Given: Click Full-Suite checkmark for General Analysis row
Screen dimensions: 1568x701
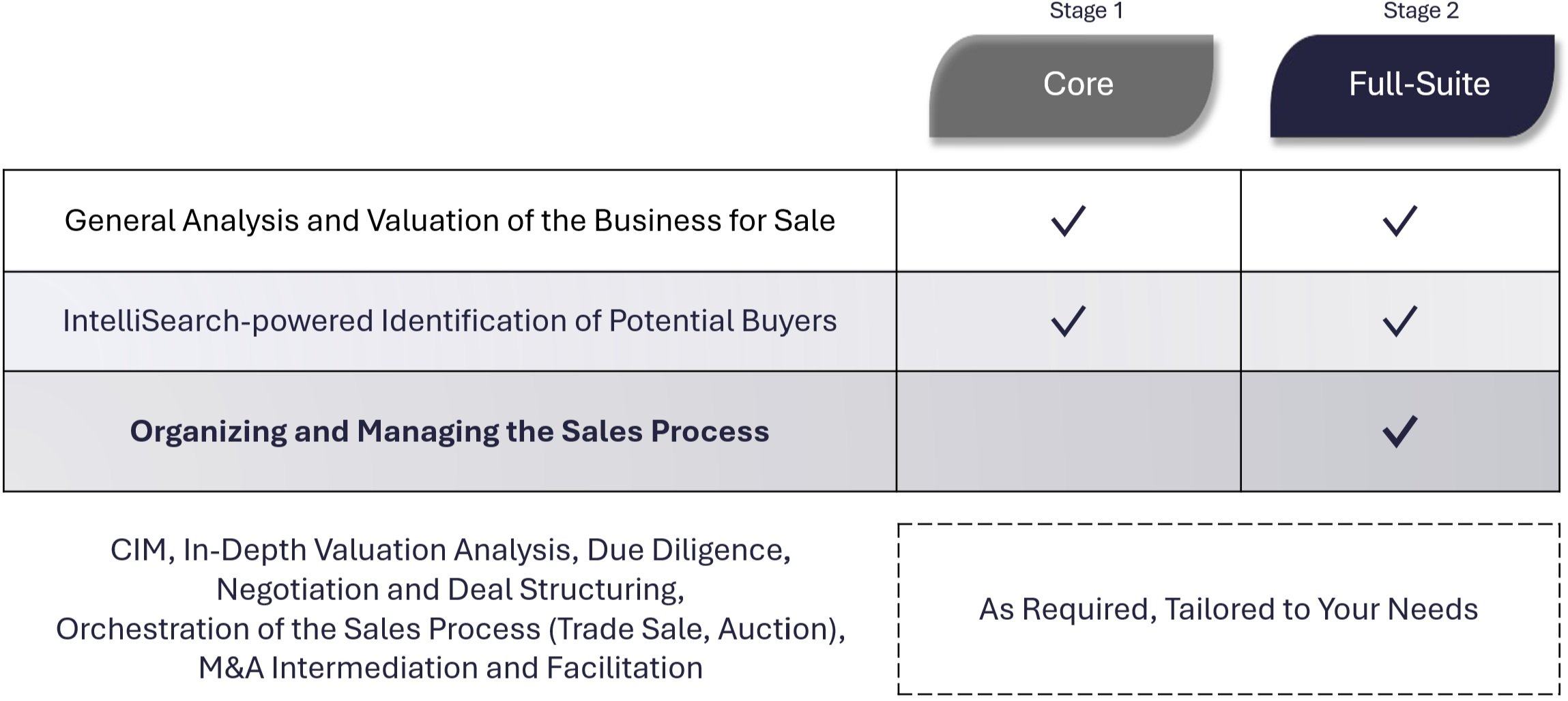Looking at the screenshot, I should click(x=1399, y=221).
